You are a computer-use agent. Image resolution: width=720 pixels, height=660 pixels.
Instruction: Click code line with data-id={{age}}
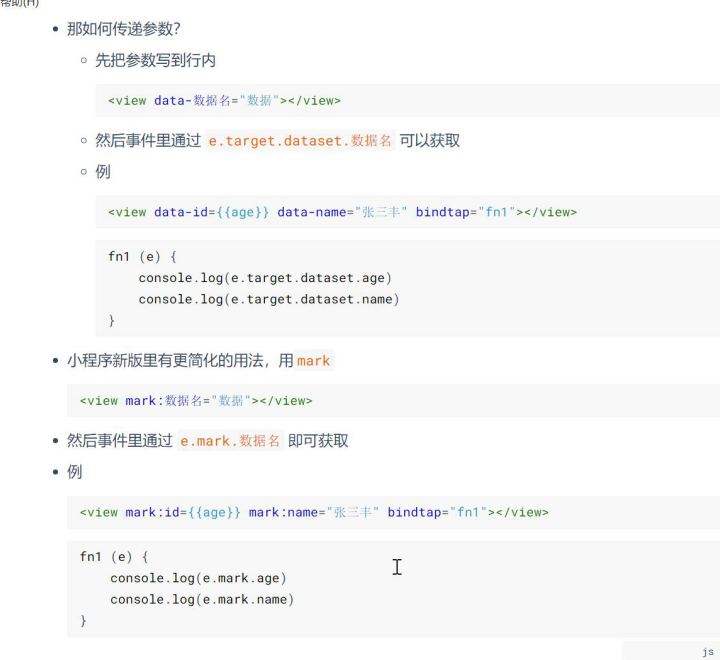pos(342,212)
